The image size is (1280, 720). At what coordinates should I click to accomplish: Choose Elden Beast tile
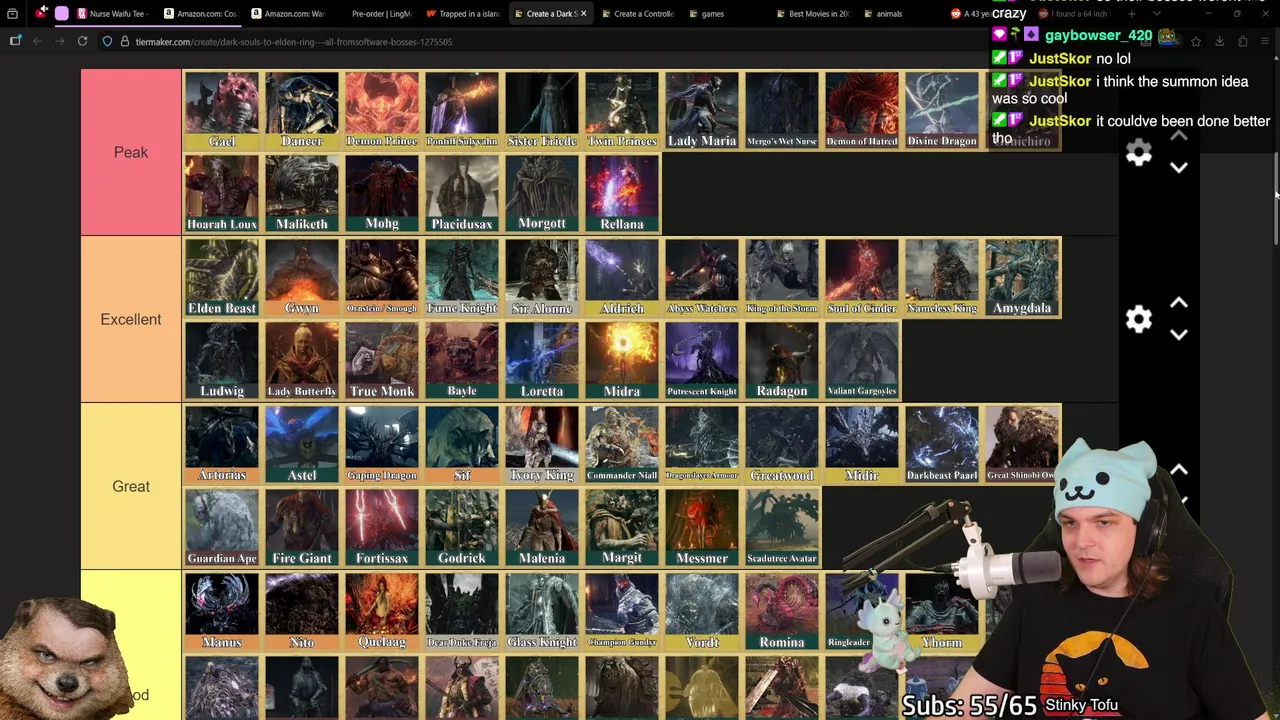coord(222,277)
